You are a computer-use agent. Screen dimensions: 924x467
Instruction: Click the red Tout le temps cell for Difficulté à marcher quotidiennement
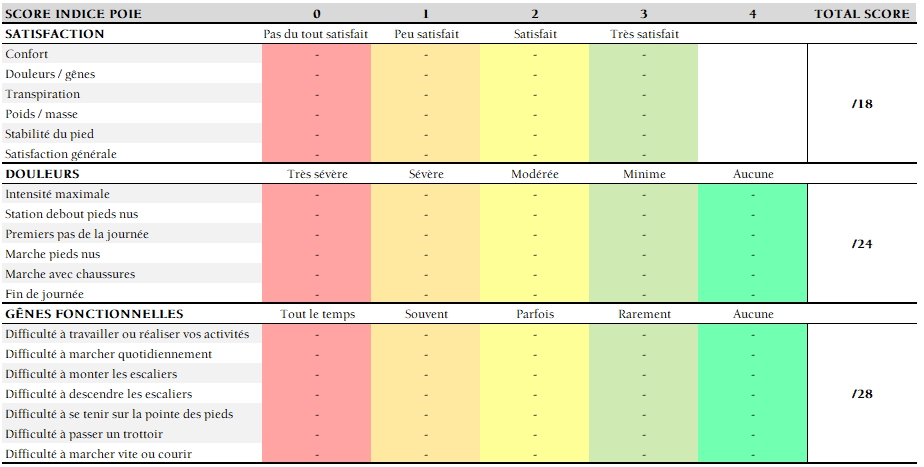[x=316, y=354]
